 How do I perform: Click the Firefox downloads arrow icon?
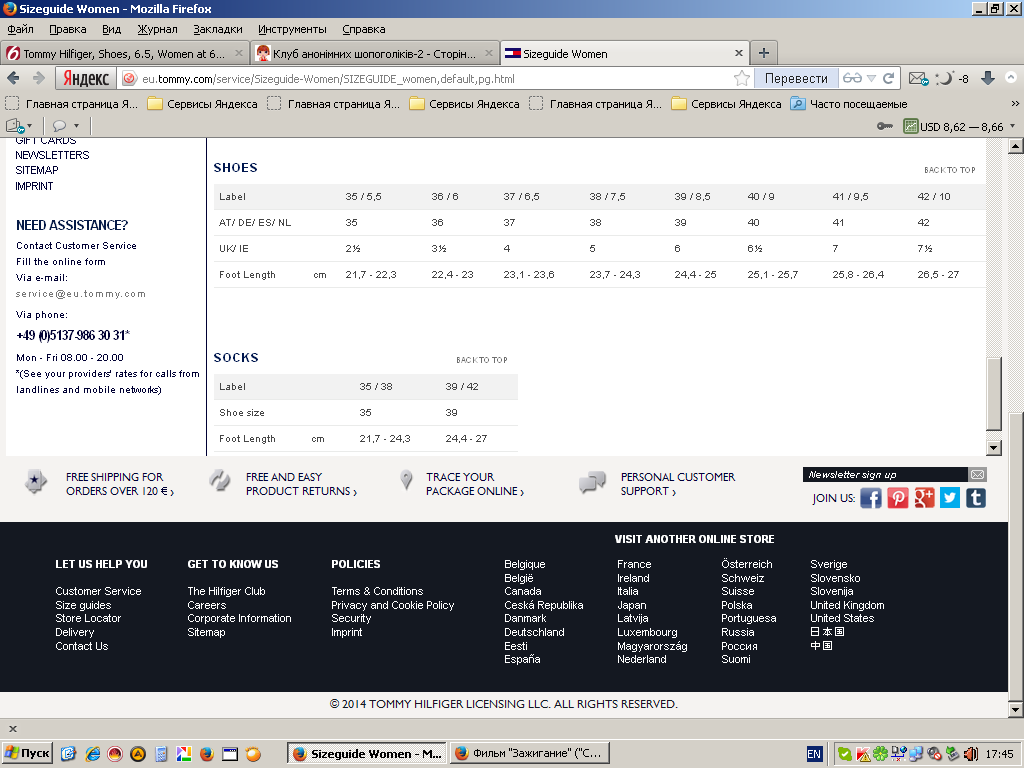tap(988, 78)
